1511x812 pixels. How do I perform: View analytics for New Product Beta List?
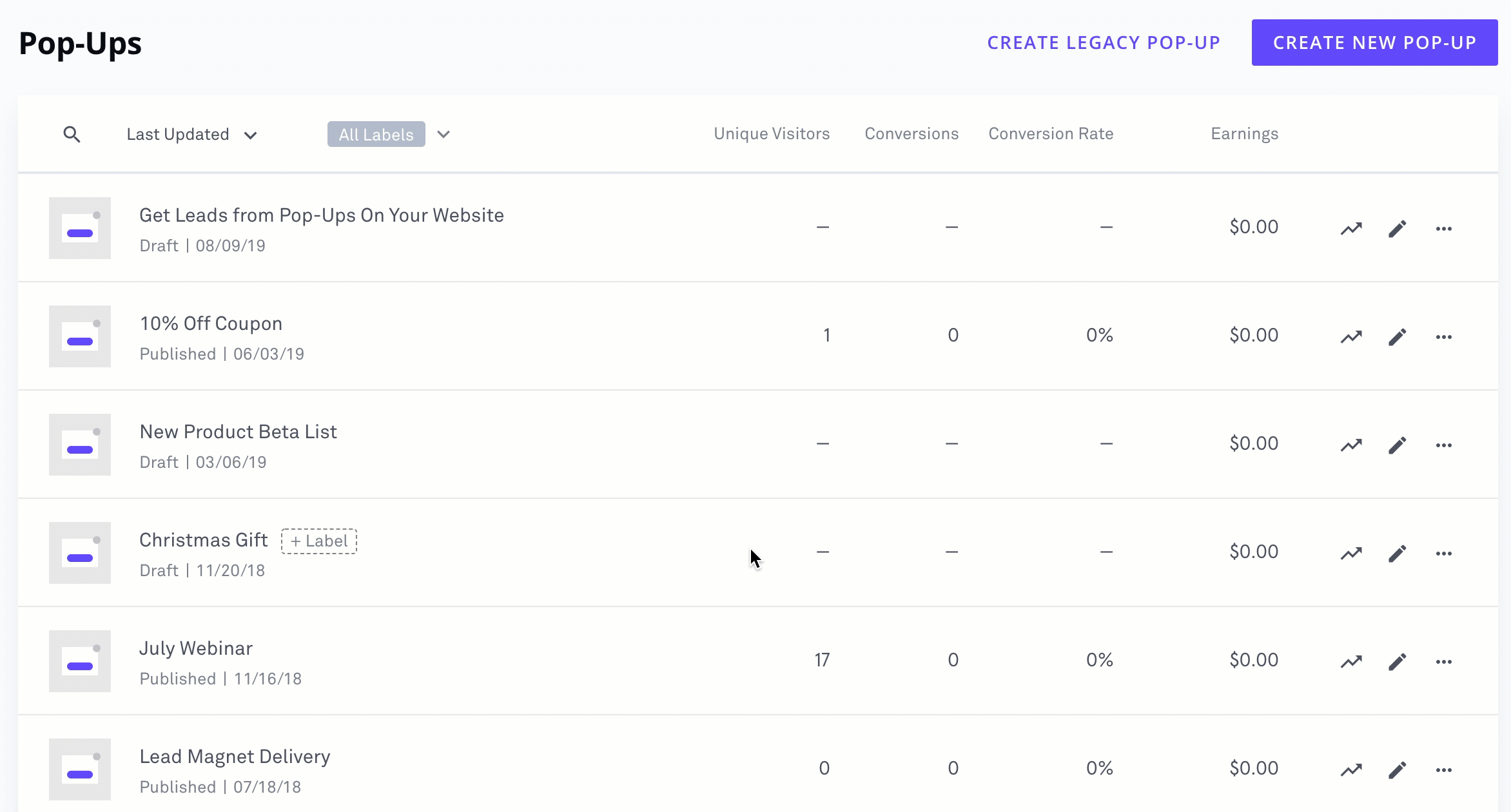pos(1351,445)
